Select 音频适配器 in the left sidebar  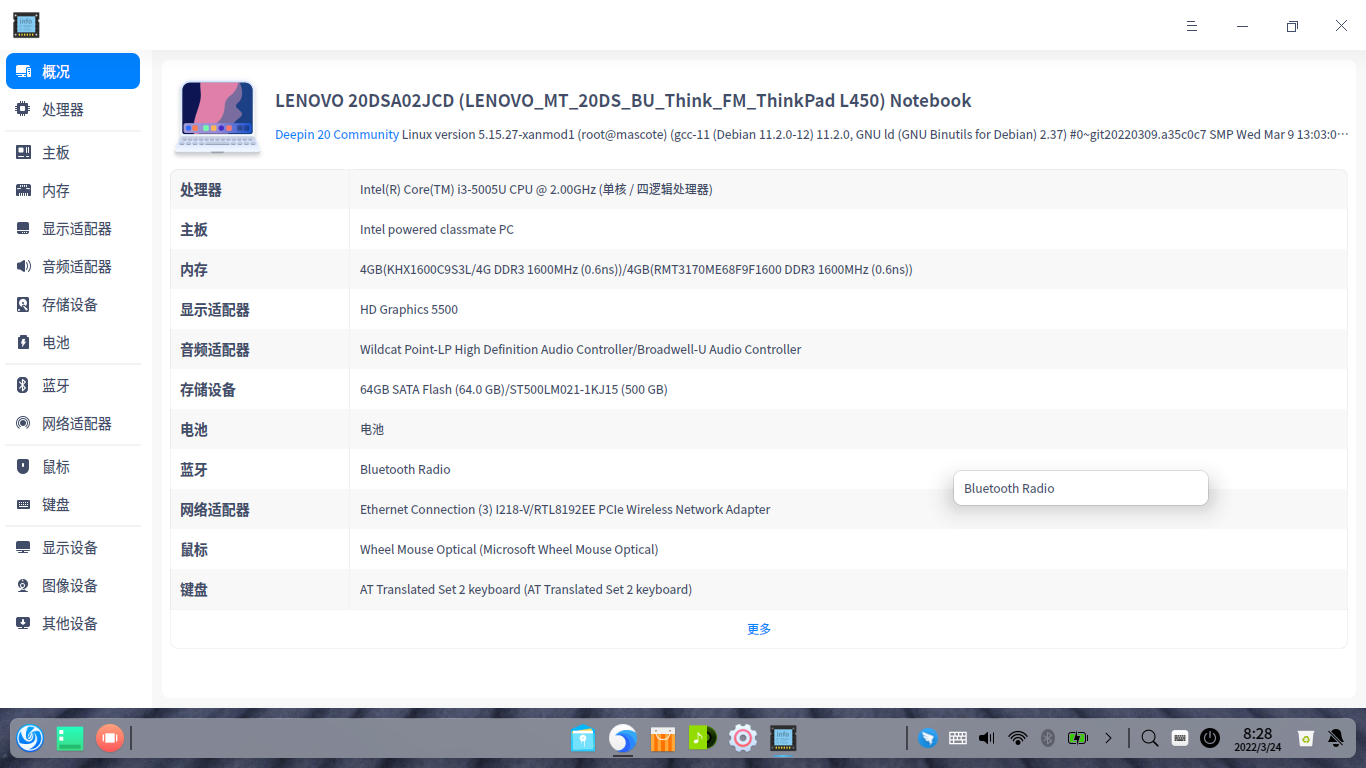click(73, 266)
